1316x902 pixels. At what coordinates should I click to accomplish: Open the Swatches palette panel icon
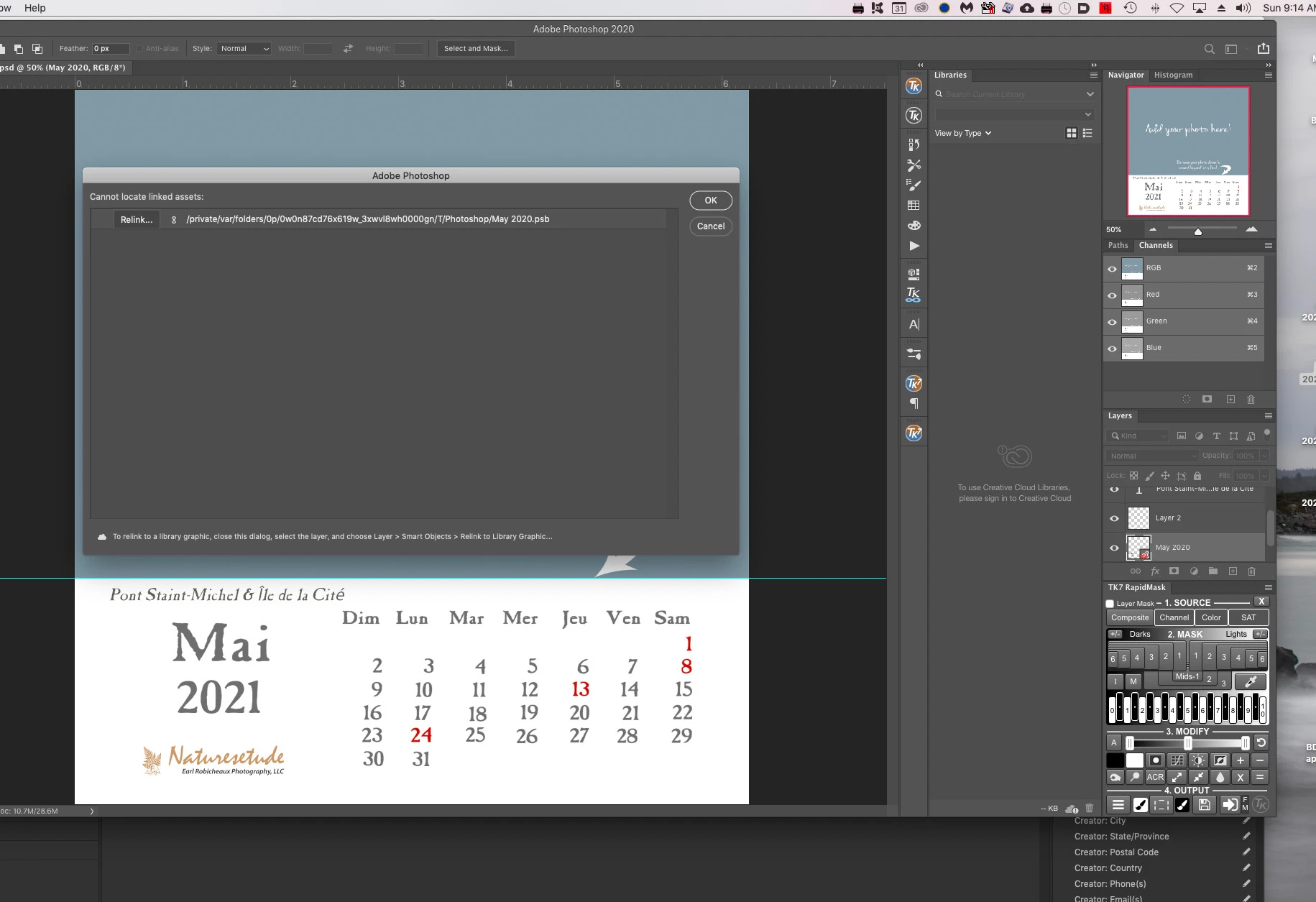coord(914,225)
